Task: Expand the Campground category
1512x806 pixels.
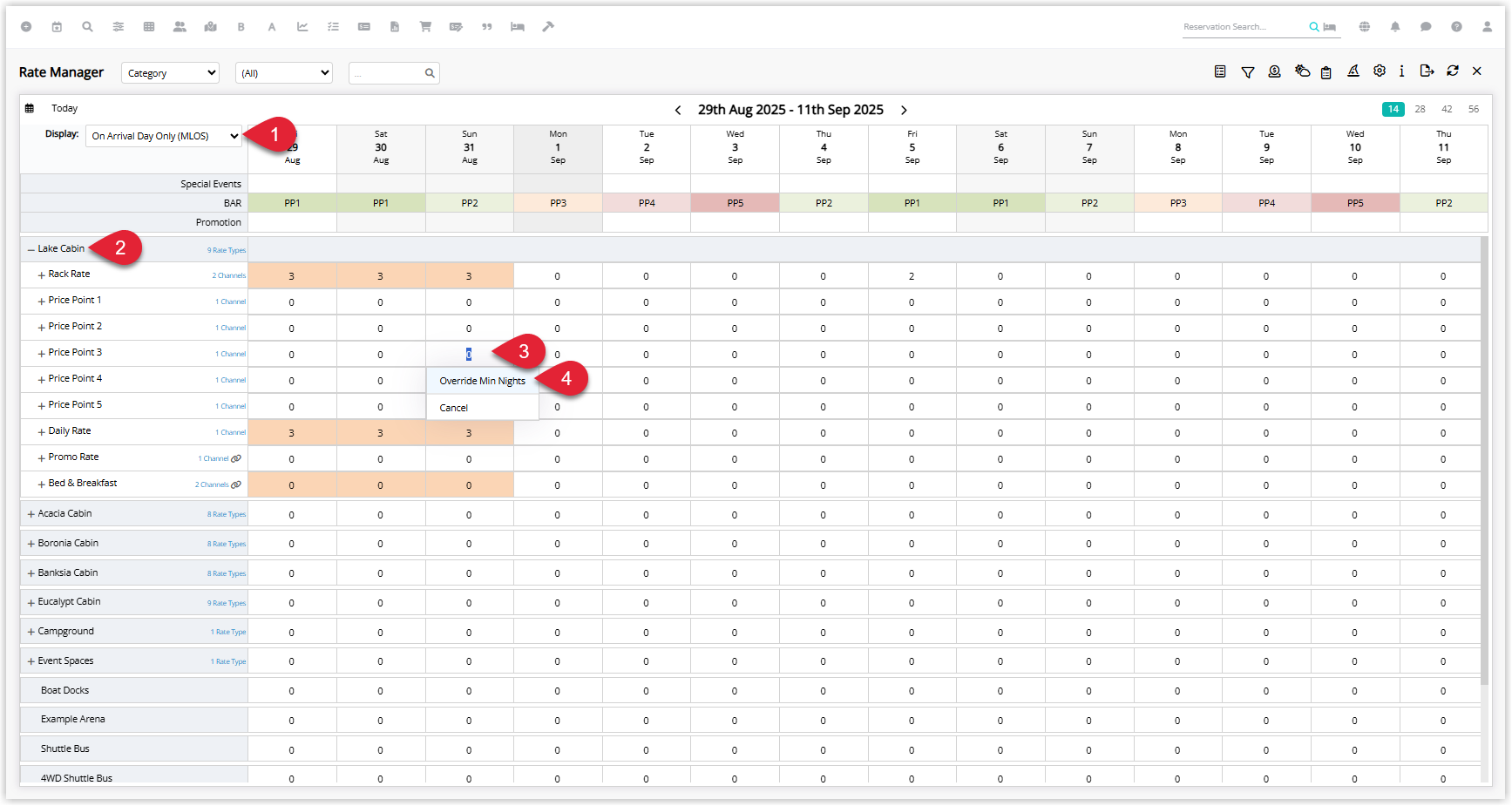Action: (x=31, y=632)
